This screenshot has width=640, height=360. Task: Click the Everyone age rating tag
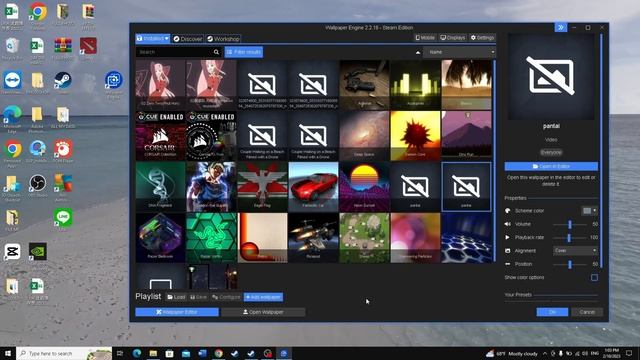coord(551,153)
